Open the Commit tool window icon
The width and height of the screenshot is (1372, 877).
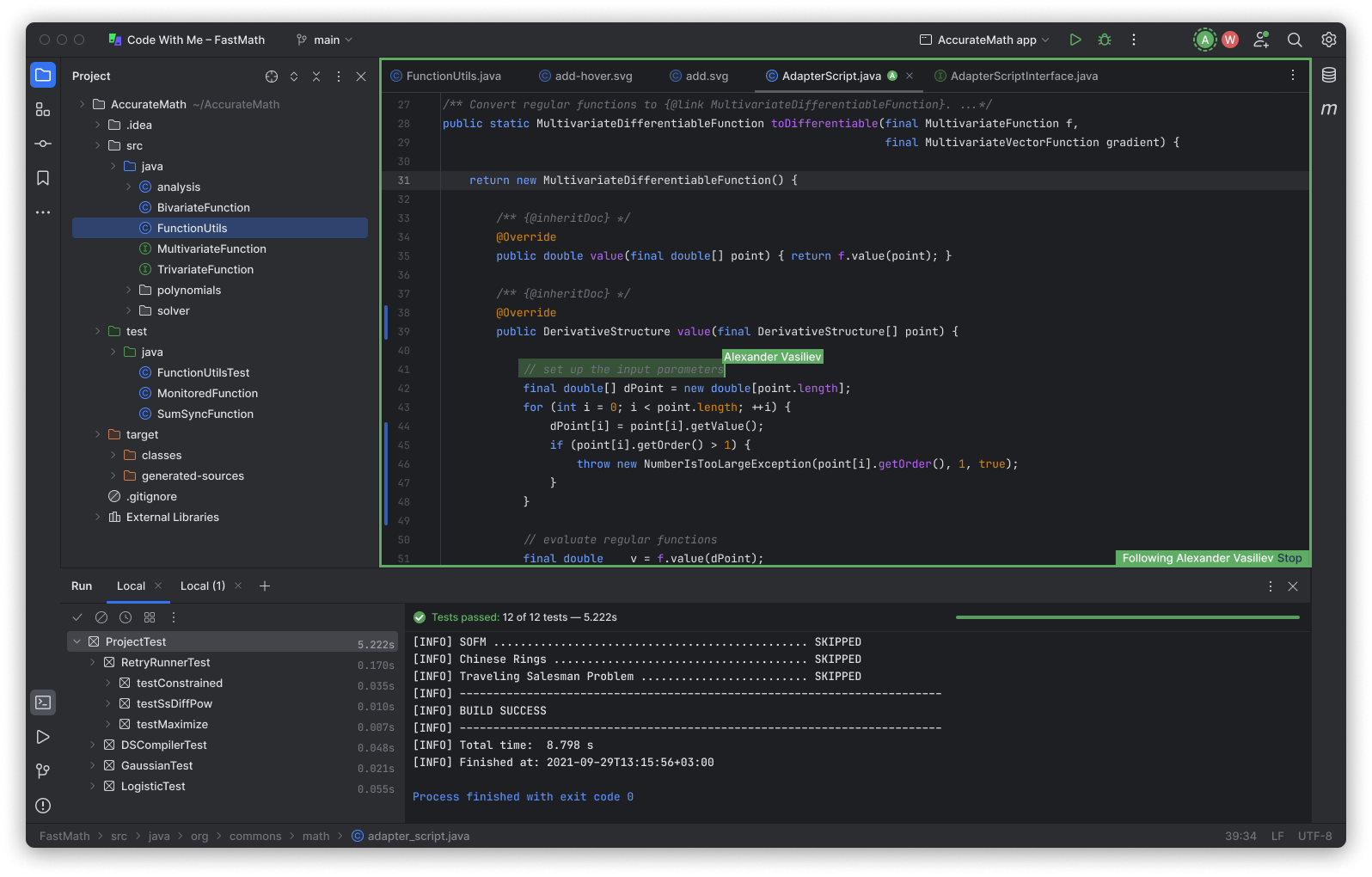pyautogui.click(x=43, y=144)
